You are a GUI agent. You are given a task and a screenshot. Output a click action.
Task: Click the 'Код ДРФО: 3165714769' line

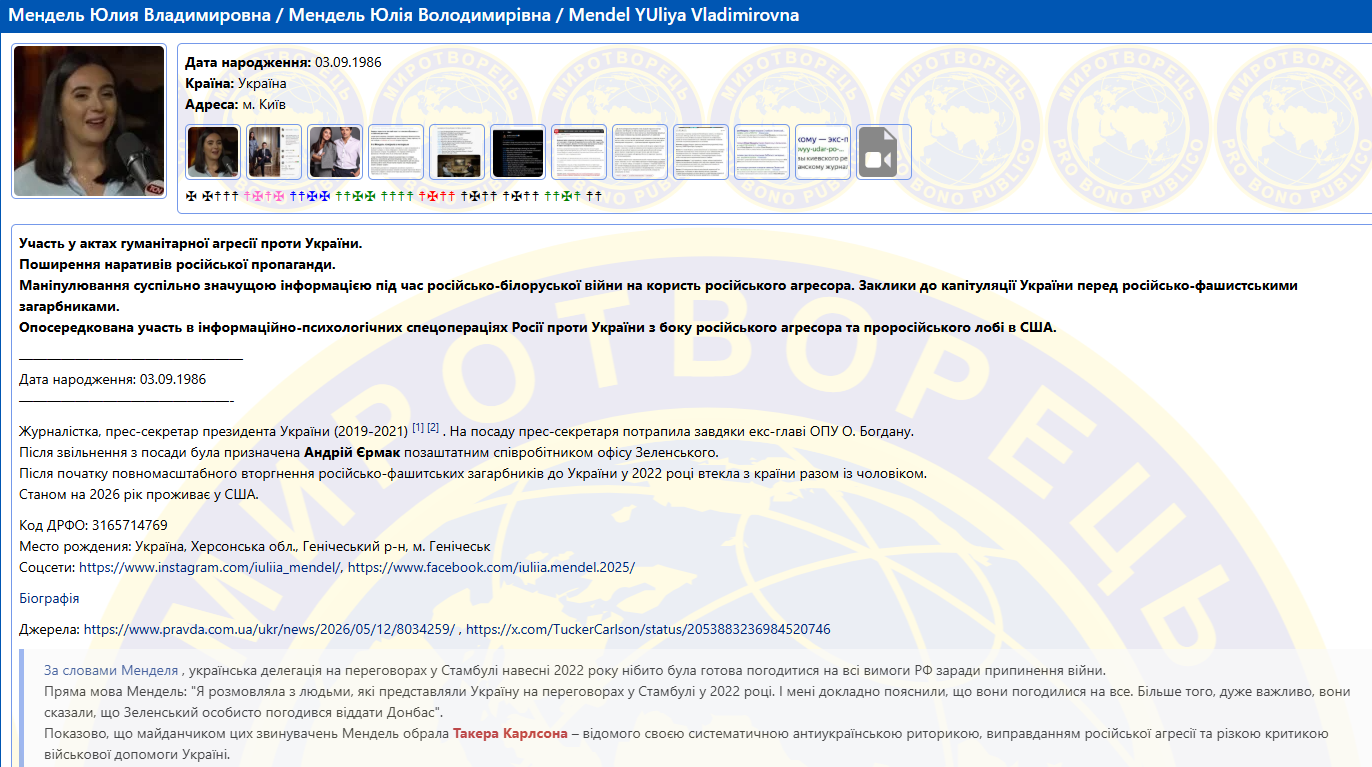(x=93, y=525)
